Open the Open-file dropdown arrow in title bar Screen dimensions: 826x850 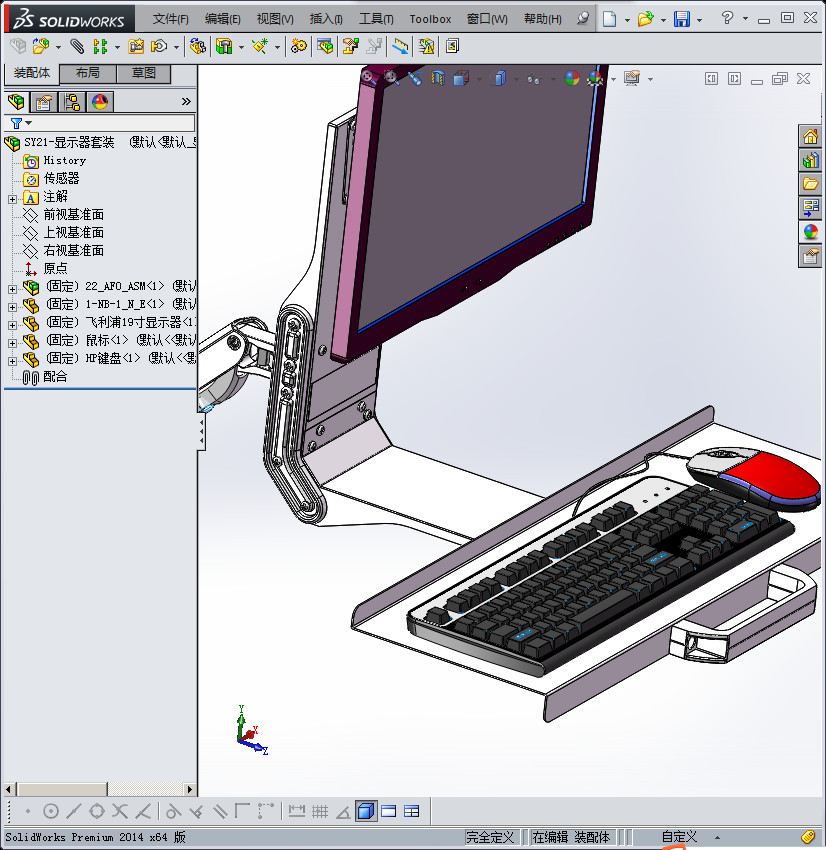click(x=663, y=20)
